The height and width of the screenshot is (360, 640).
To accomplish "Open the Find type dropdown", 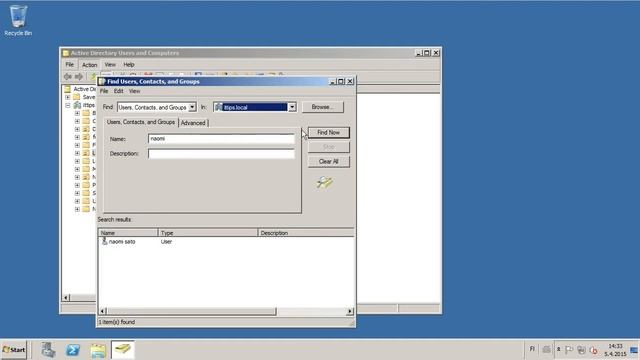I will click(x=192, y=107).
